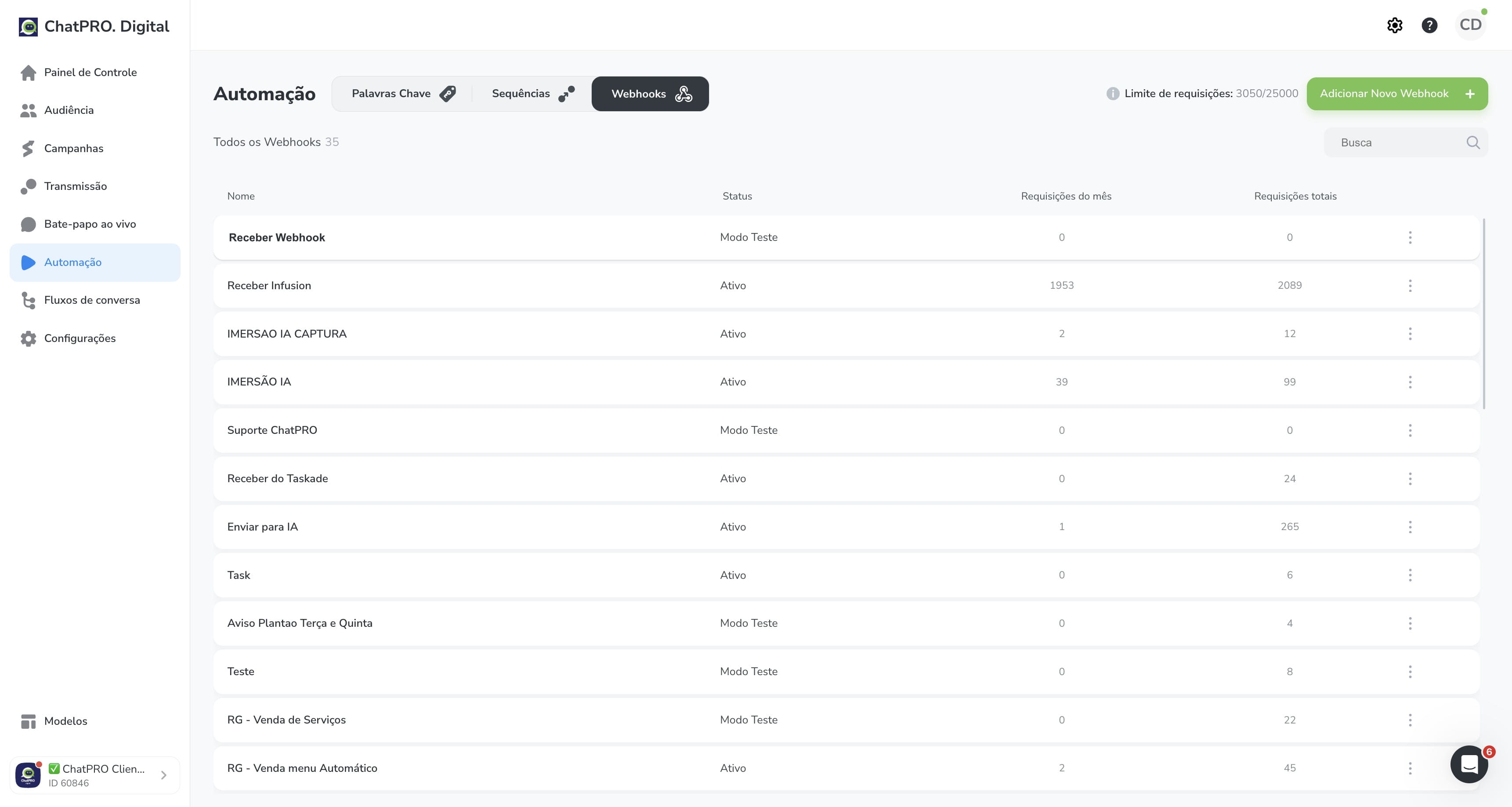Click the Modelos template icon

coord(28,721)
